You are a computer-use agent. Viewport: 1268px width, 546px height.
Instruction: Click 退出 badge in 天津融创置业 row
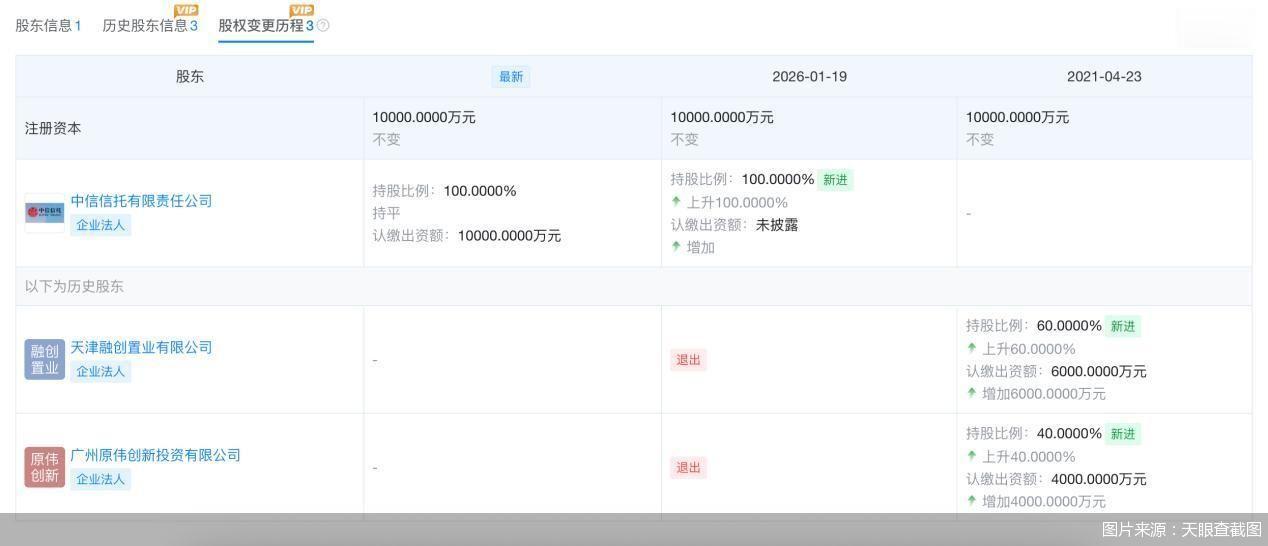(x=688, y=360)
